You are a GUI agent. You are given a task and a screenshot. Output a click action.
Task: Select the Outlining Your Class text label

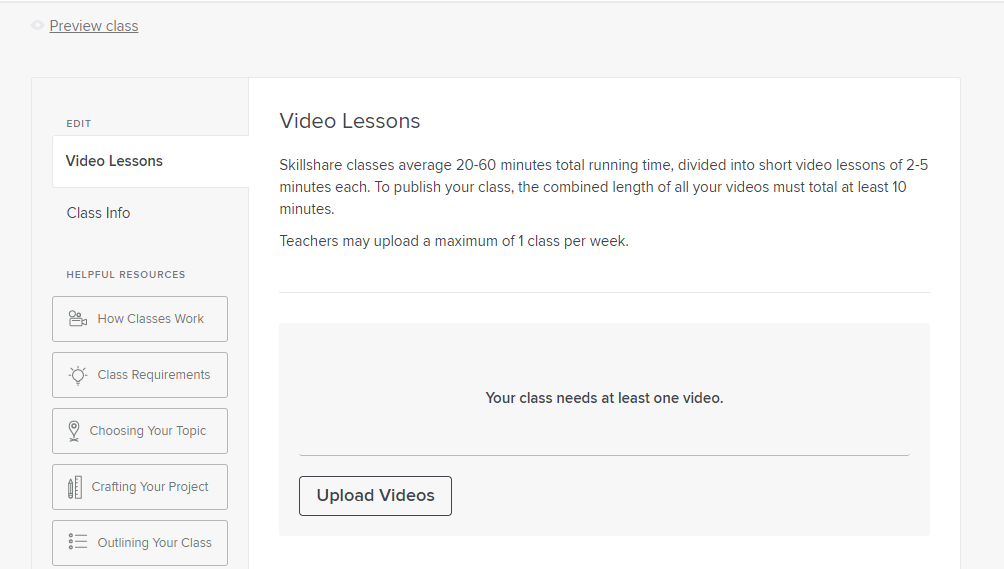(x=154, y=543)
